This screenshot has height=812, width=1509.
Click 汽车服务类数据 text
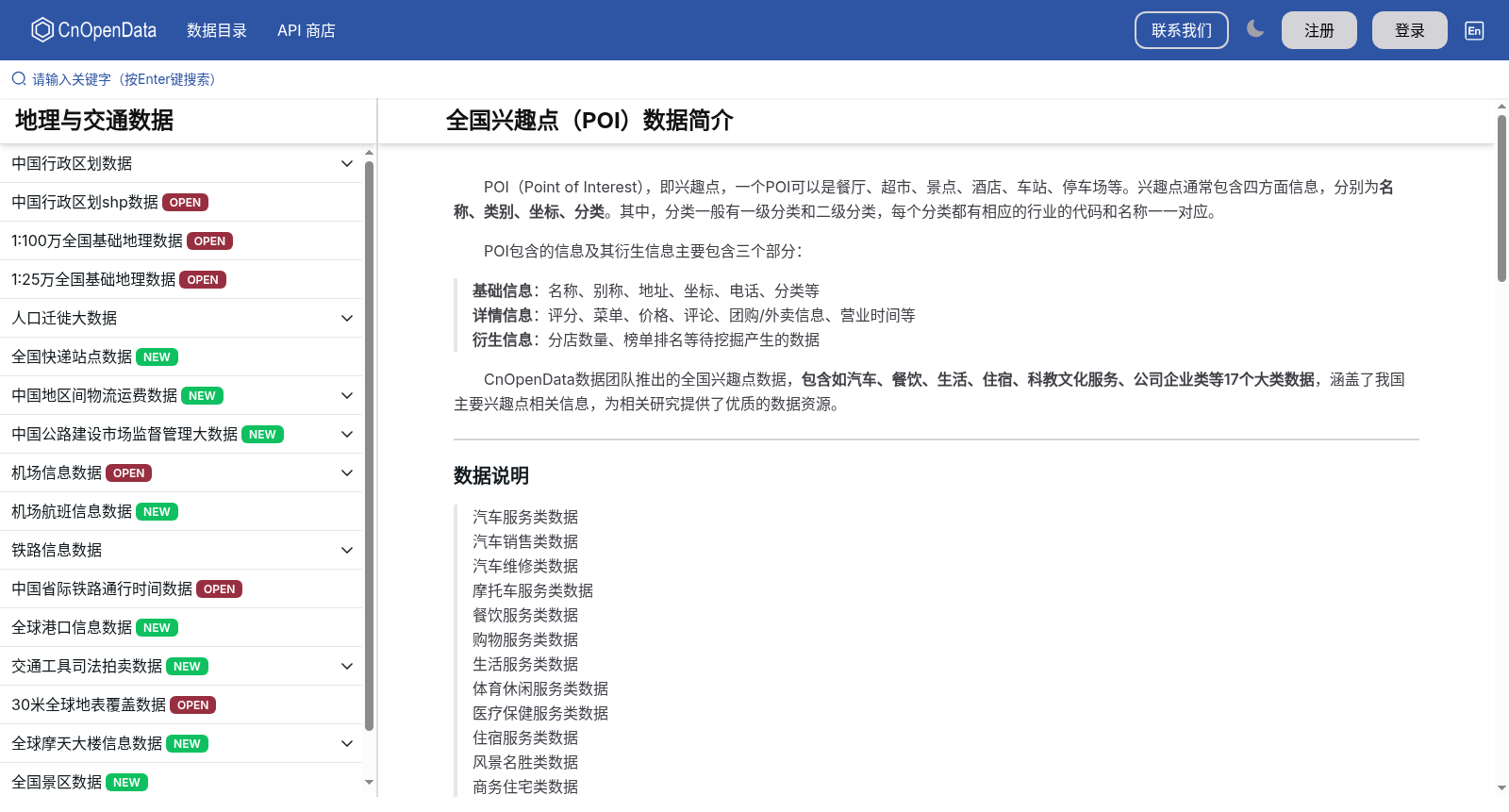point(525,517)
